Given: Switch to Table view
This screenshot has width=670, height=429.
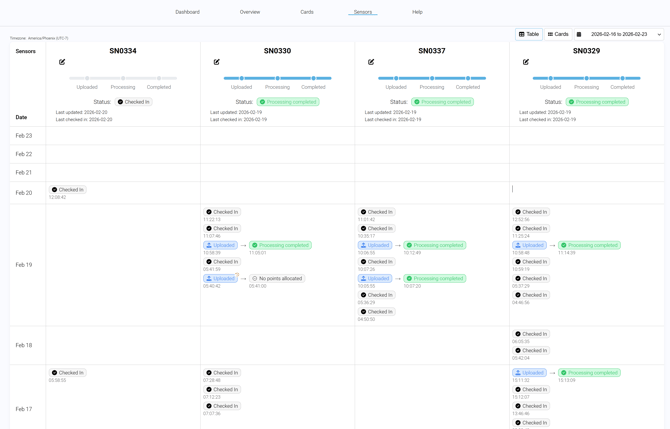Looking at the screenshot, I should click(529, 34).
